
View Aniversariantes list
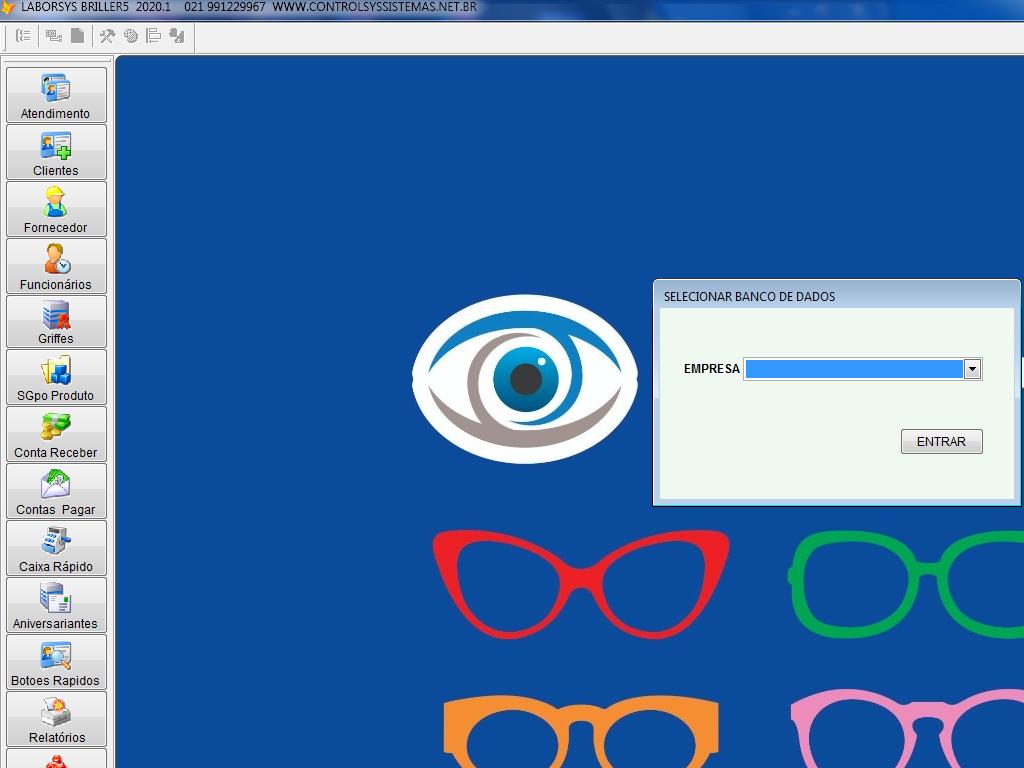tap(56, 604)
